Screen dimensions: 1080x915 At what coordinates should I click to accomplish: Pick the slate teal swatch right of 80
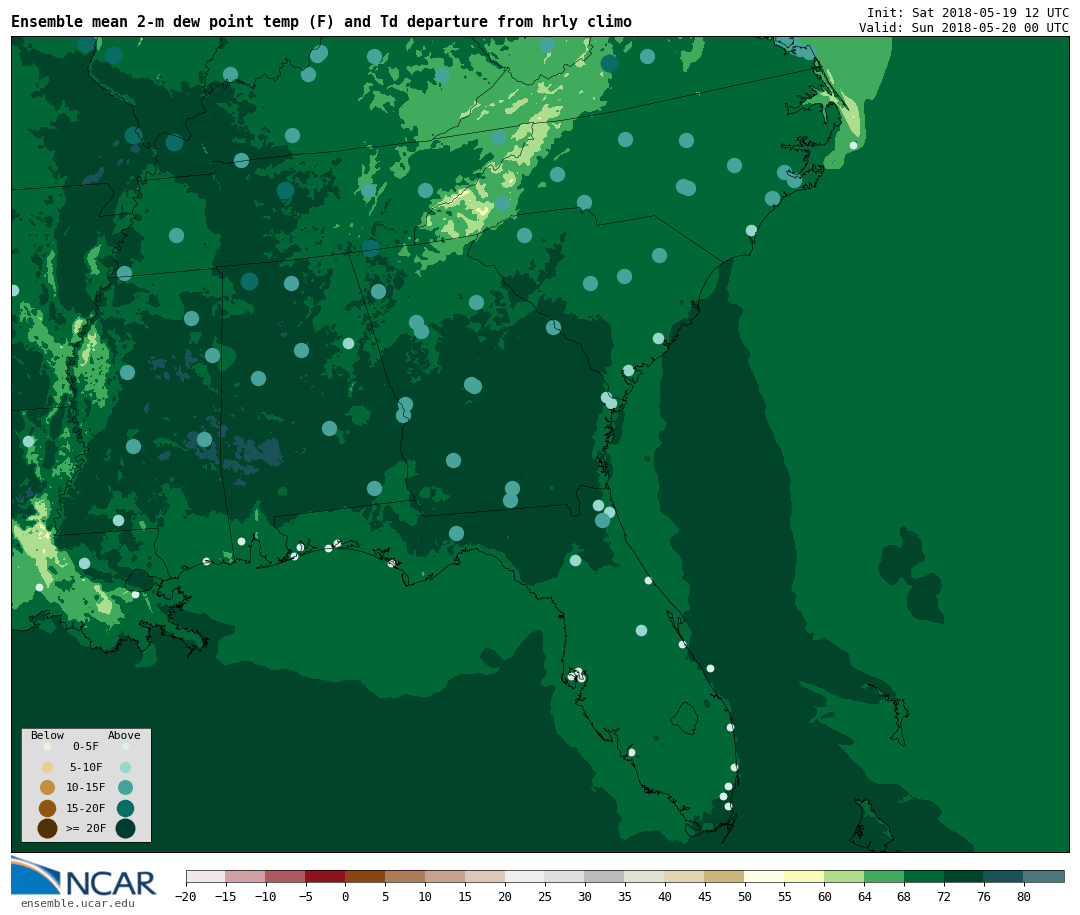click(1045, 876)
